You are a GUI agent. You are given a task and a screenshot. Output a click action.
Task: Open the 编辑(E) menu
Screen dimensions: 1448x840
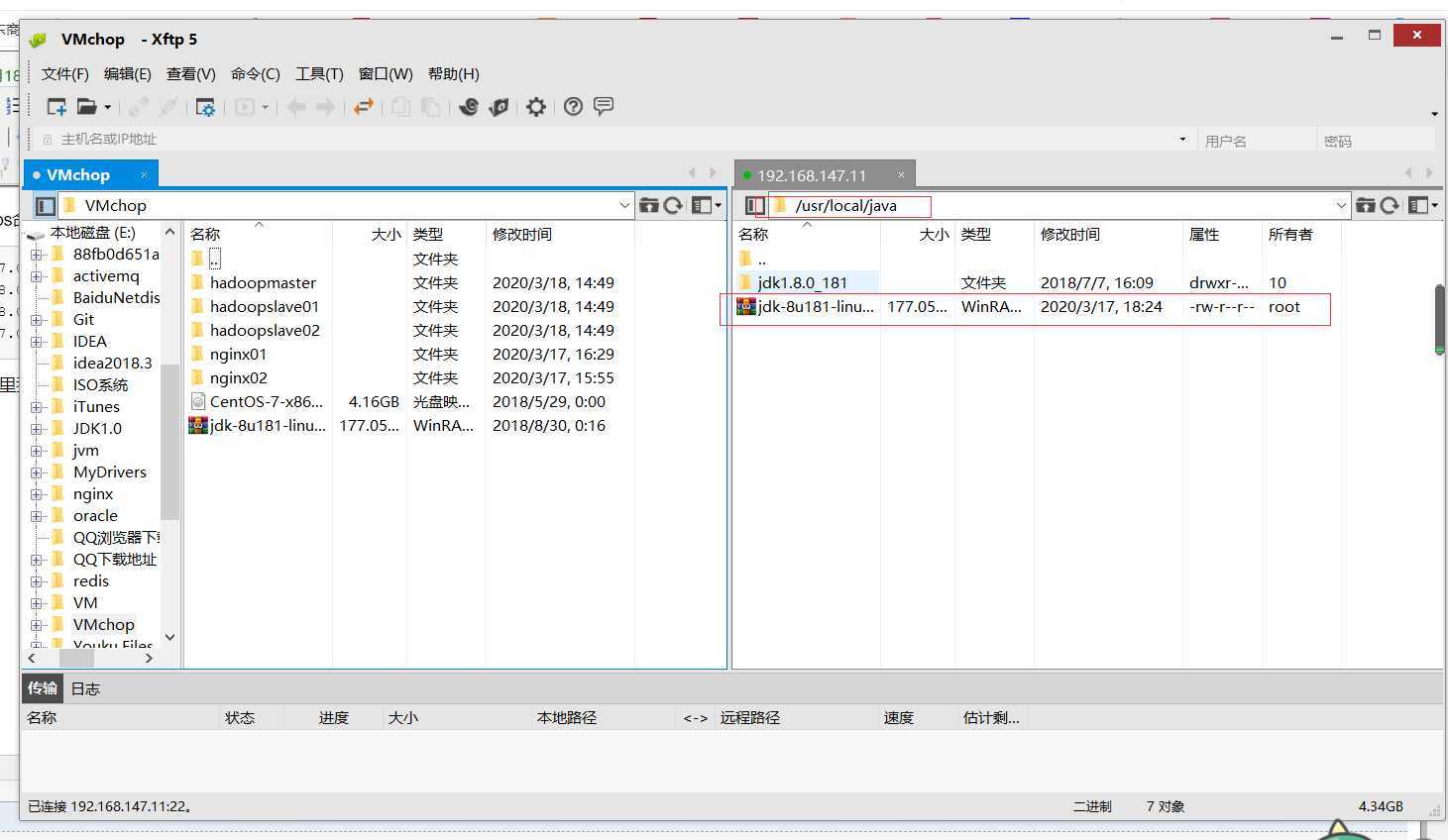tap(128, 74)
